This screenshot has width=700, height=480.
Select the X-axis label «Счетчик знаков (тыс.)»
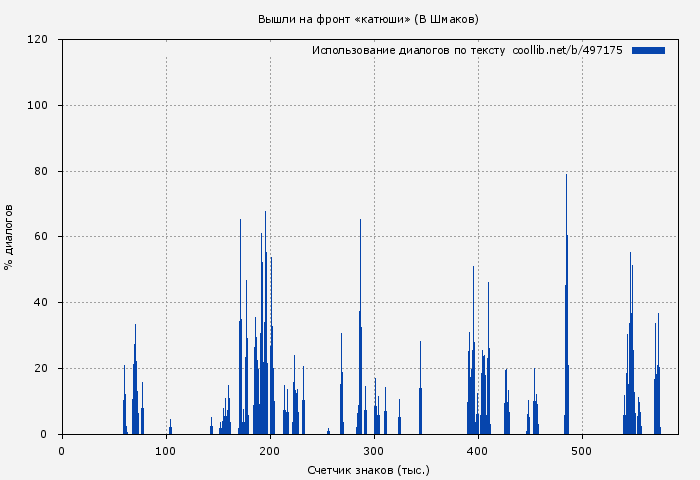coord(367,469)
